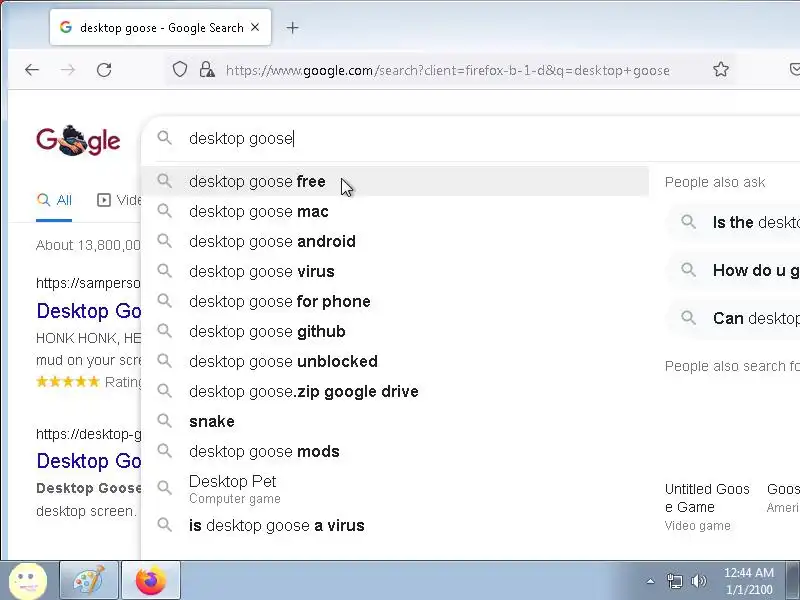Screen dimensions: 800x600
Task: Switch to the Videos results tab
Action: pyautogui.click(x=119, y=200)
